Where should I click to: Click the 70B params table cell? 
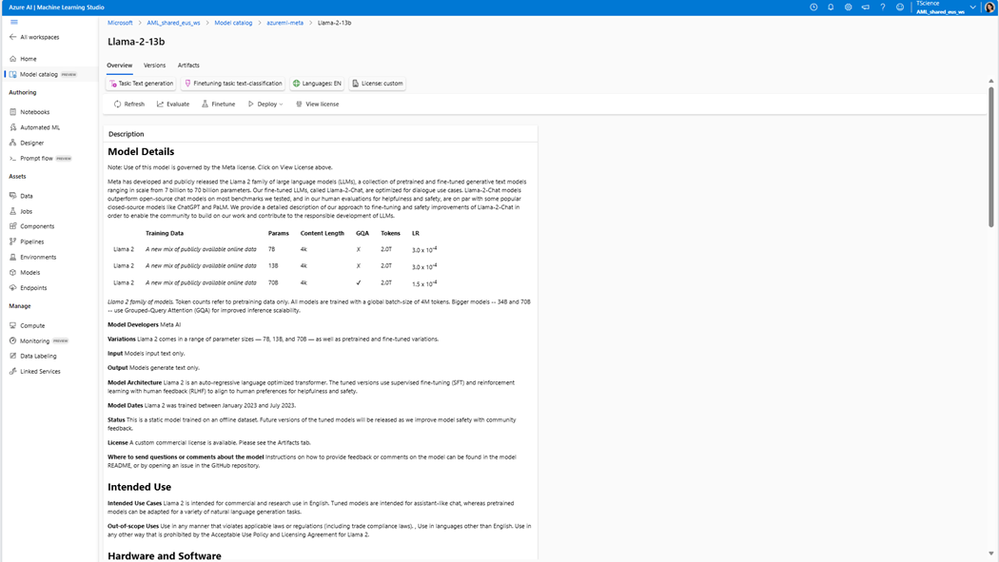273,282
